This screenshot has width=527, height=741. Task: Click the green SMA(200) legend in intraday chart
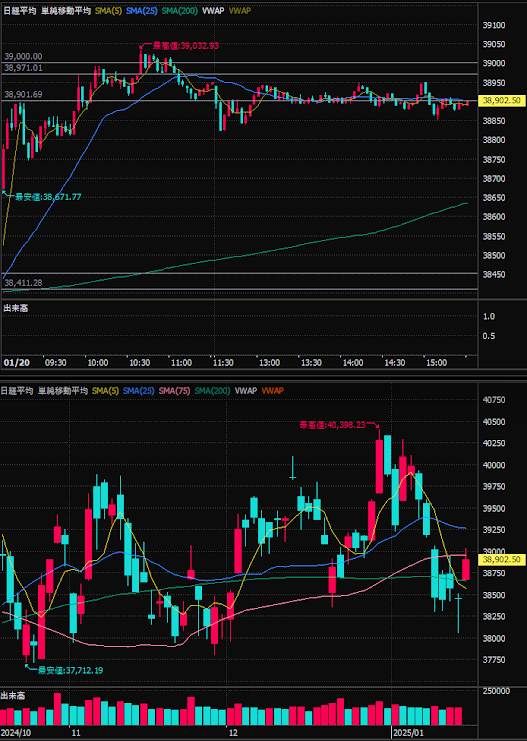click(x=180, y=10)
